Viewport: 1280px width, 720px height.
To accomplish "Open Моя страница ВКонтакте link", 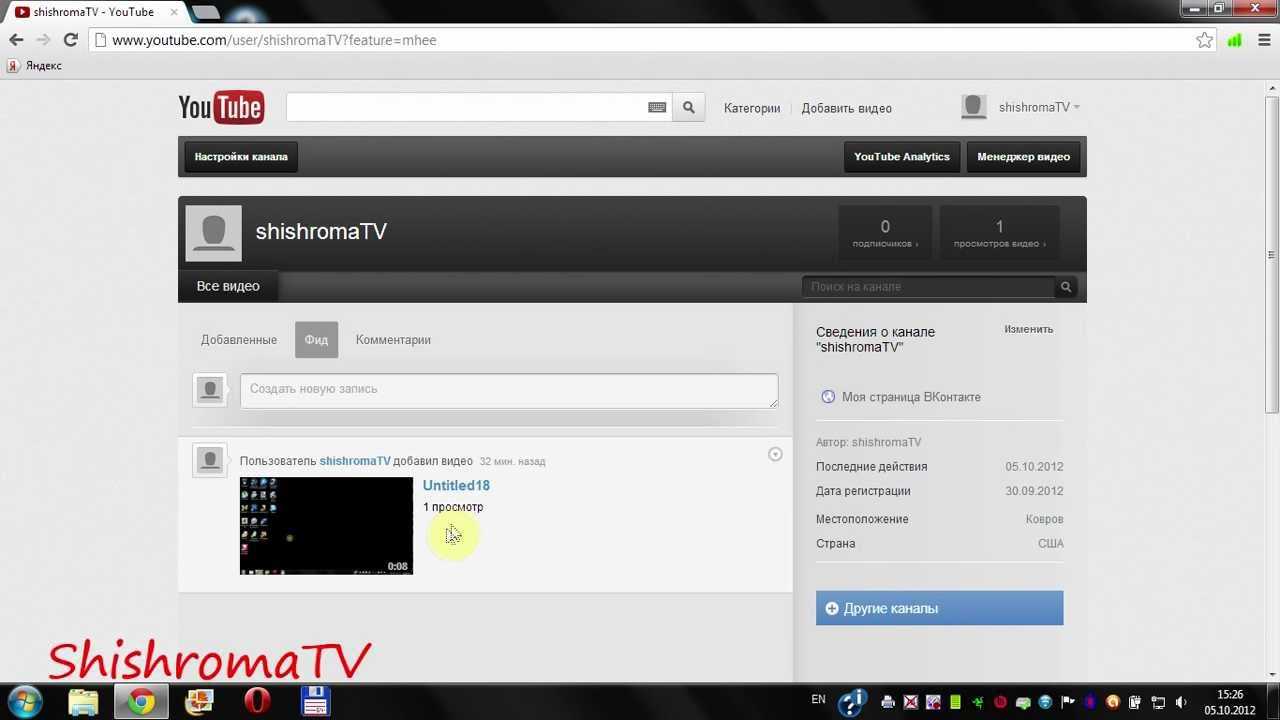I will (x=911, y=397).
